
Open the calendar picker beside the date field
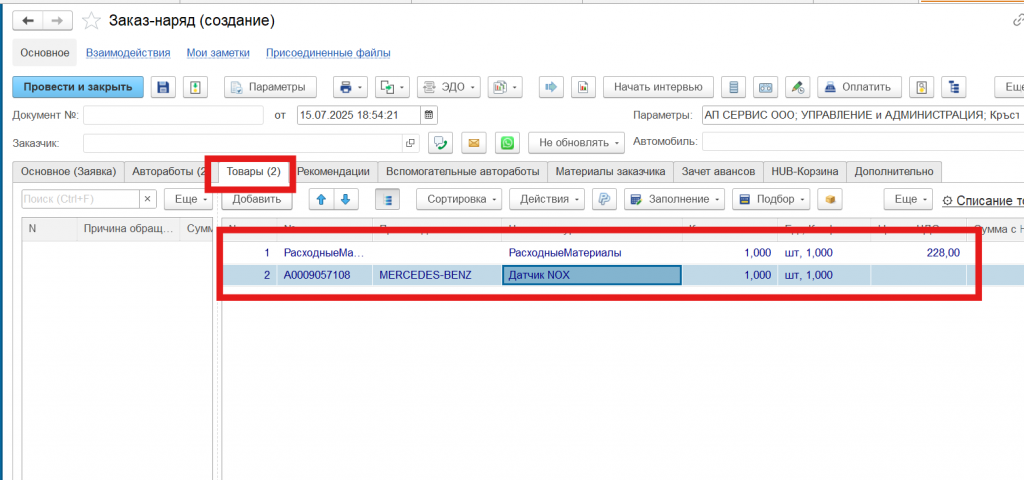[429, 115]
